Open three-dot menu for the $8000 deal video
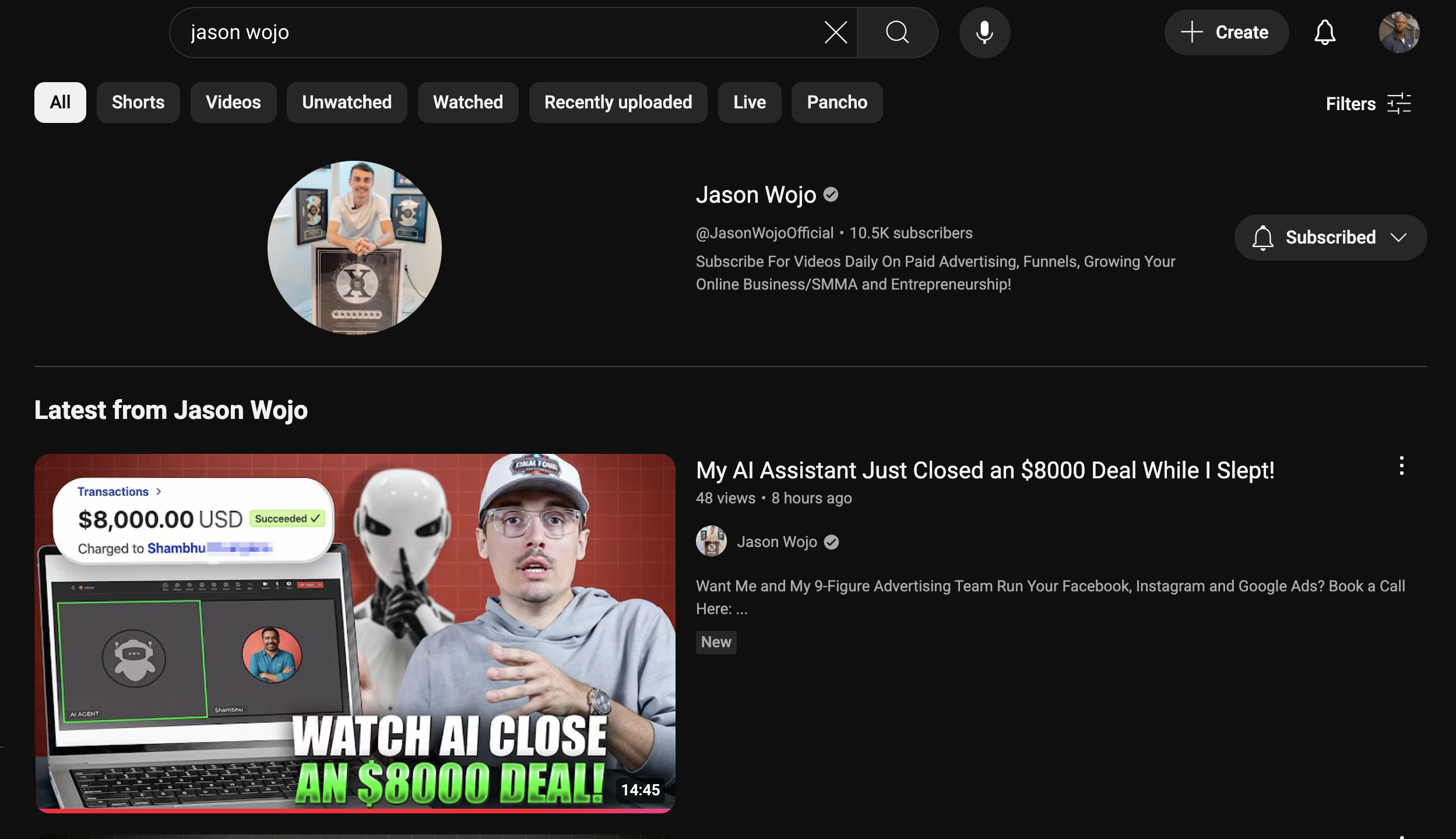1456x839 pixels. 1401,466
